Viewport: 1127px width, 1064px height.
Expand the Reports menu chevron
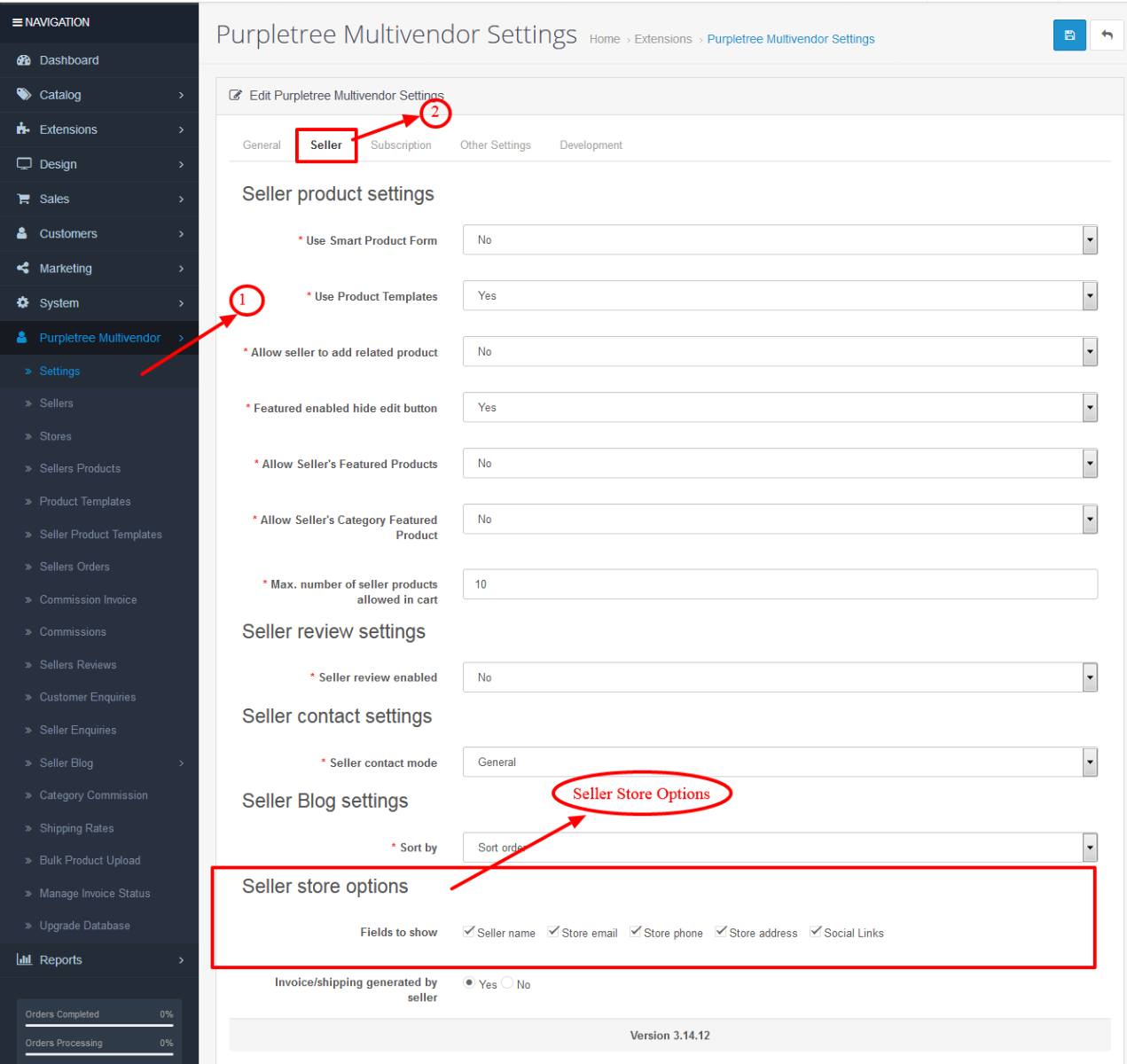[181, 959]
